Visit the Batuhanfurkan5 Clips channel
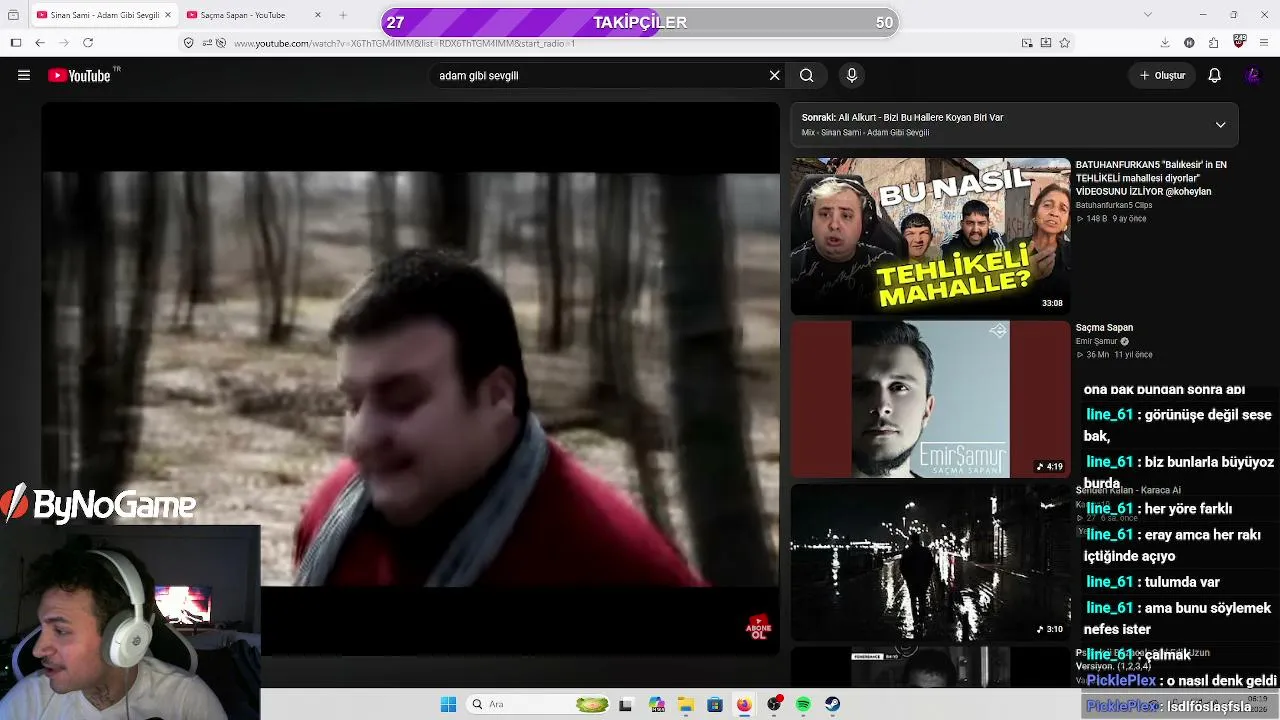 click(1114, 205)
